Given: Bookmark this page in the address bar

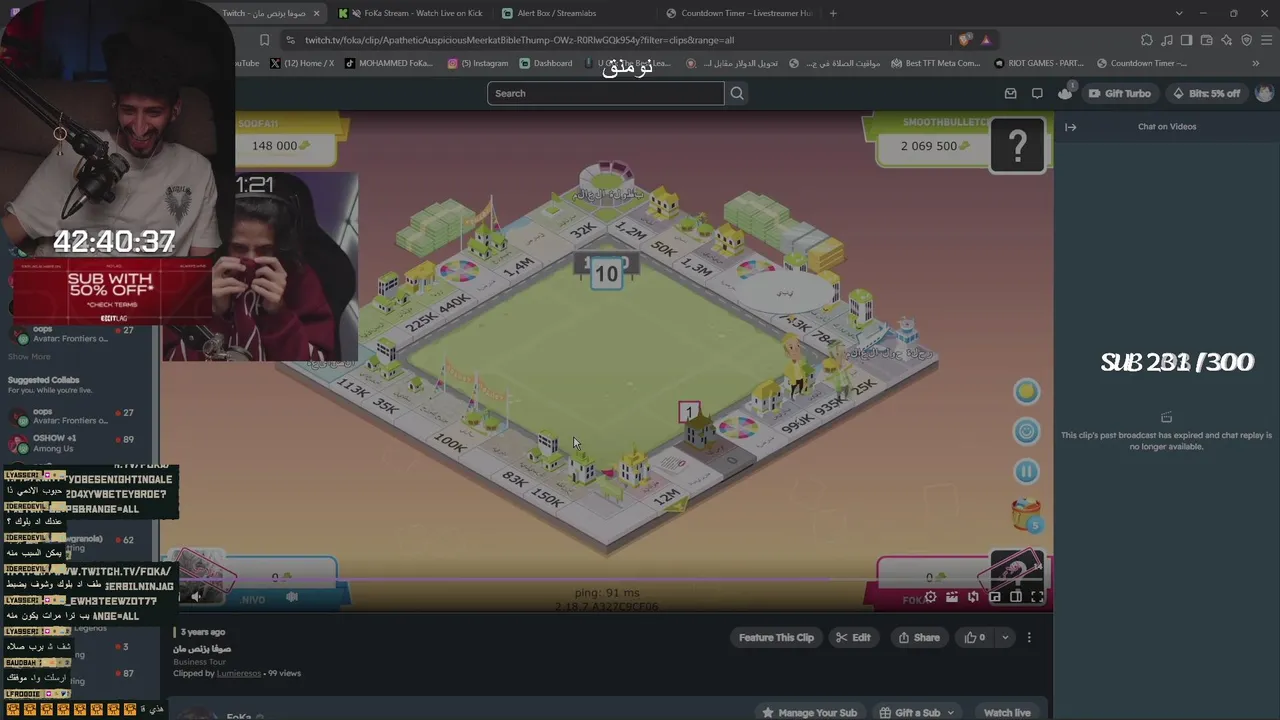Looking at the screenshot, I should pyautogui.click(x=264, y=40).
